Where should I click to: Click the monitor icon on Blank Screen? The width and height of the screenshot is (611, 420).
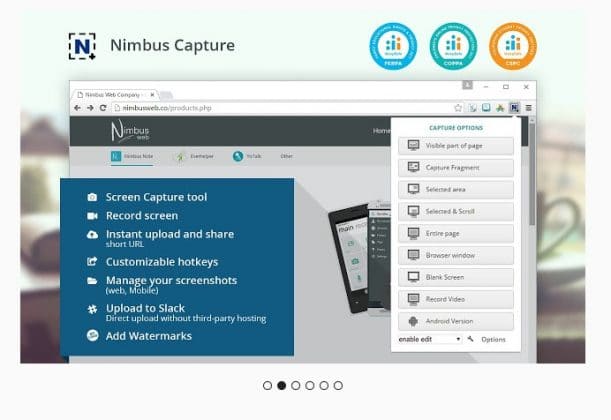[413, 277]
